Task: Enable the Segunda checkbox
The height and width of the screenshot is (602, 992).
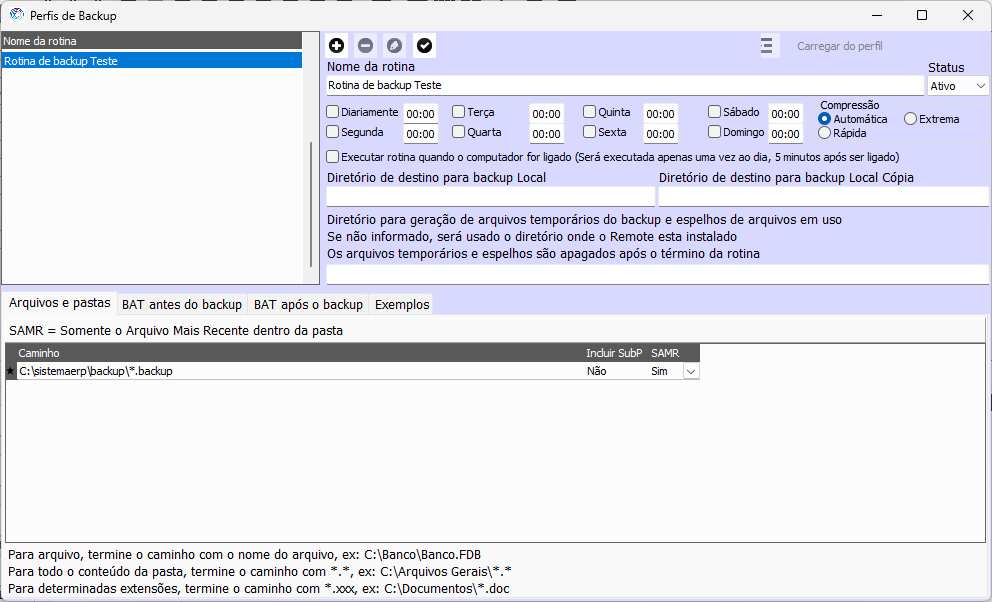Action: (332, 132)
